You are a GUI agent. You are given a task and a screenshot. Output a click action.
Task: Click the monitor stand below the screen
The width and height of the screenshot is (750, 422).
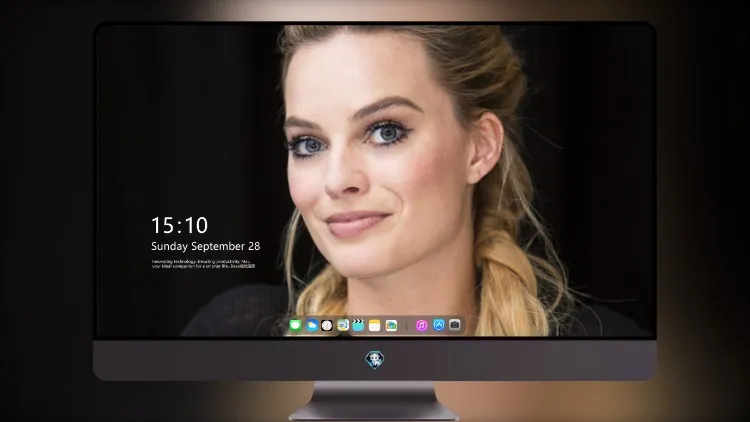[x=374, y=401]
